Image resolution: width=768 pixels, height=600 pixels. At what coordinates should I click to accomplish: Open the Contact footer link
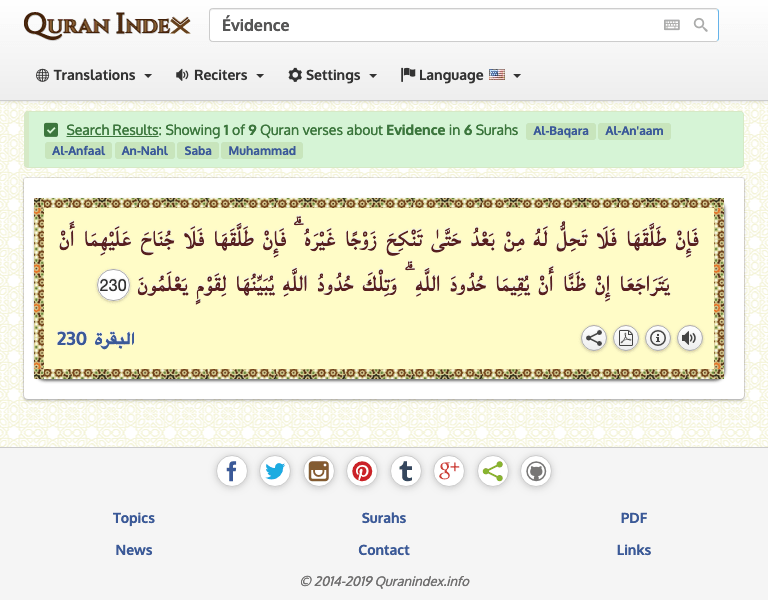click(x=384, y=550)
